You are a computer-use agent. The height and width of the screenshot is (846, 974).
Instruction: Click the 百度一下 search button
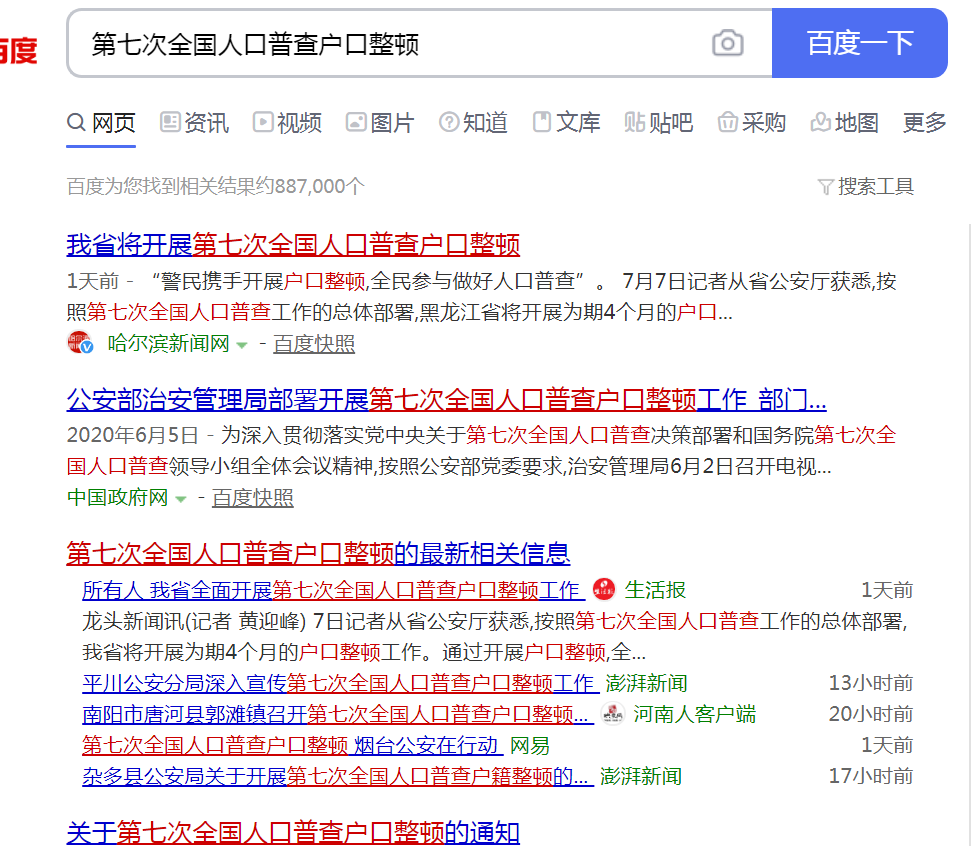pos(860,43)
